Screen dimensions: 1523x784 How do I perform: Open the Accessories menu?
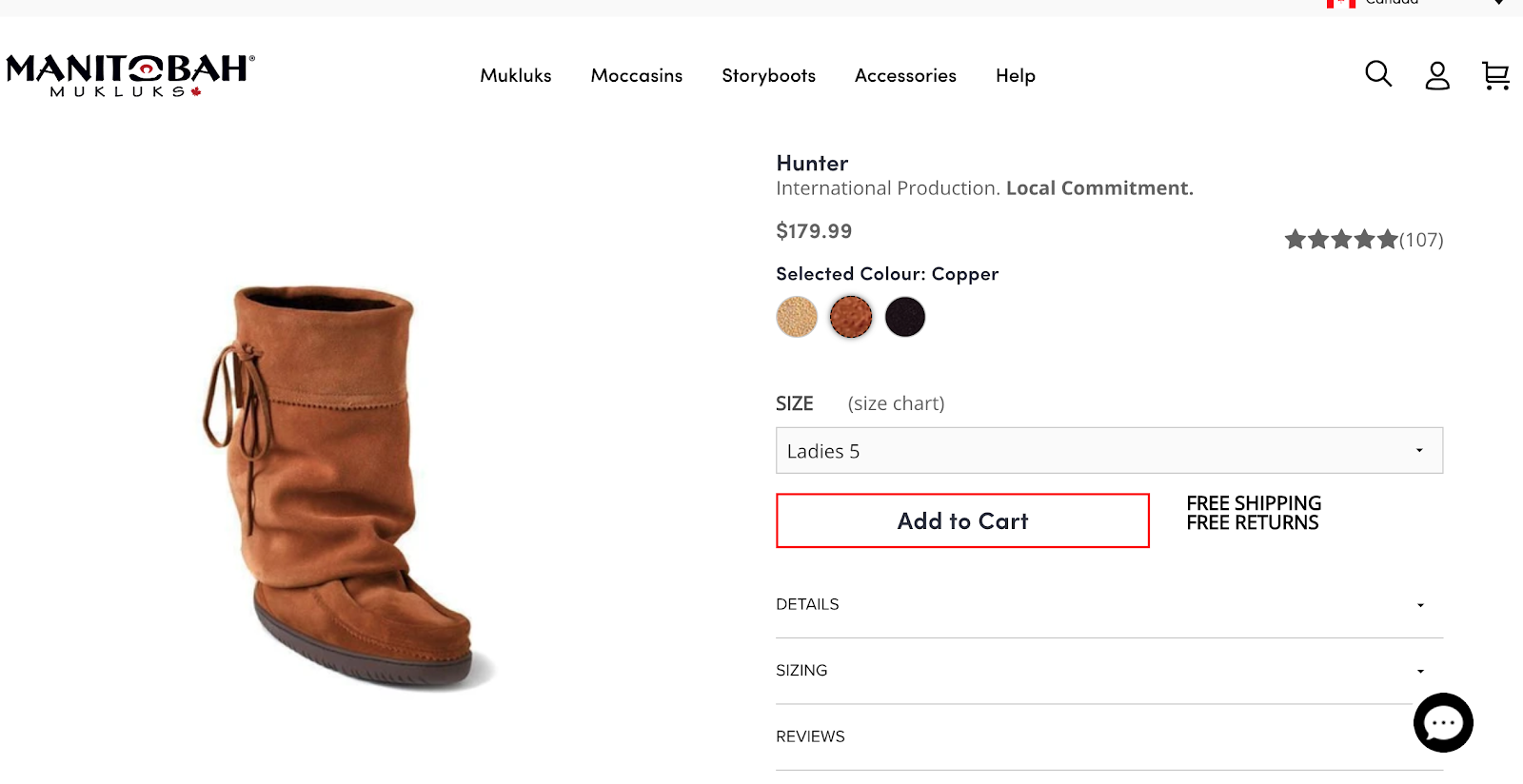click(905, 76)
